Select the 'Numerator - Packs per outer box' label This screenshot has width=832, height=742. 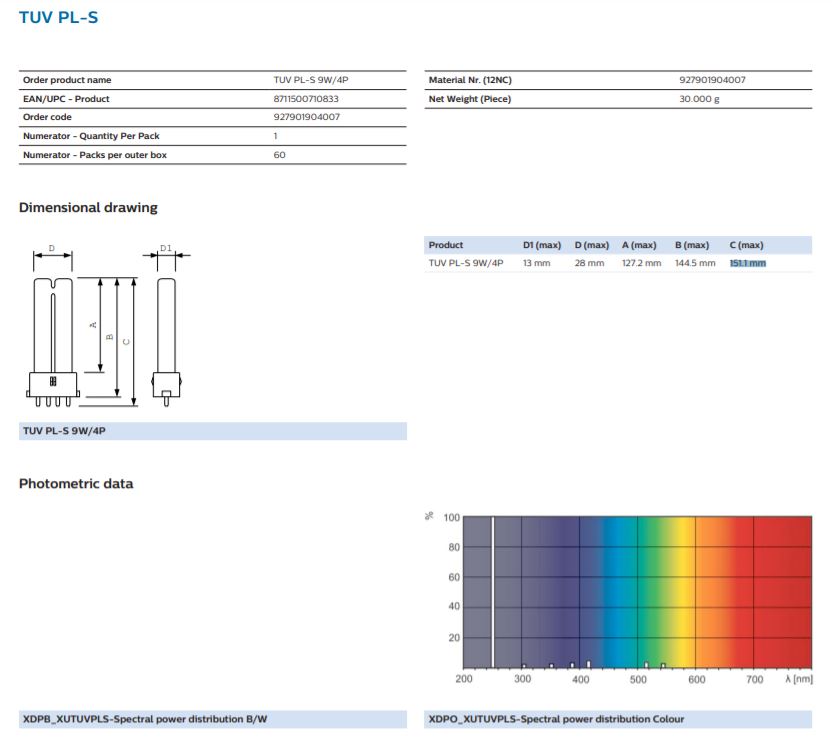(x=95, y=155)
